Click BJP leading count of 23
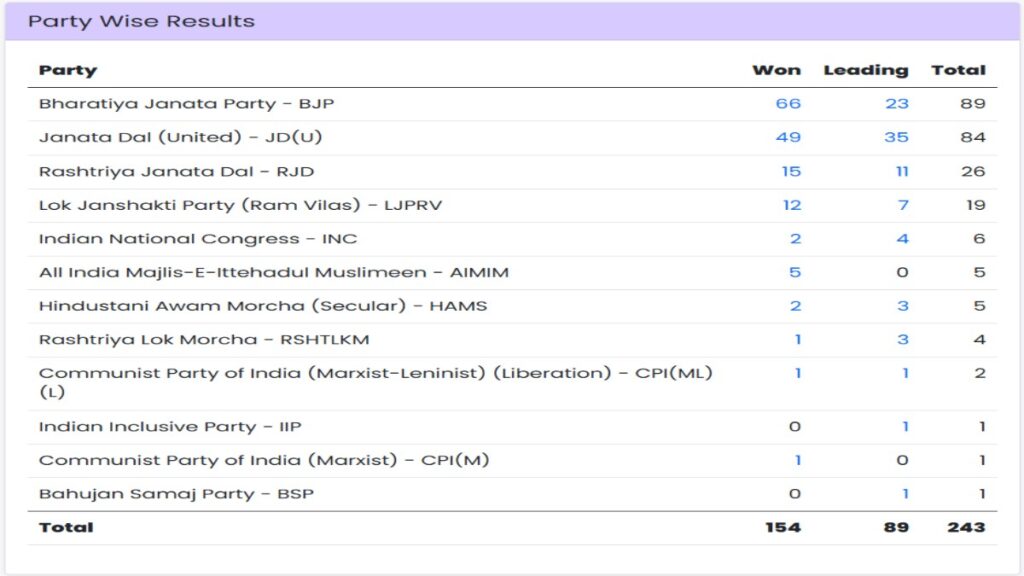Viewport: 1024px width, 576px height. click(896, 103)
